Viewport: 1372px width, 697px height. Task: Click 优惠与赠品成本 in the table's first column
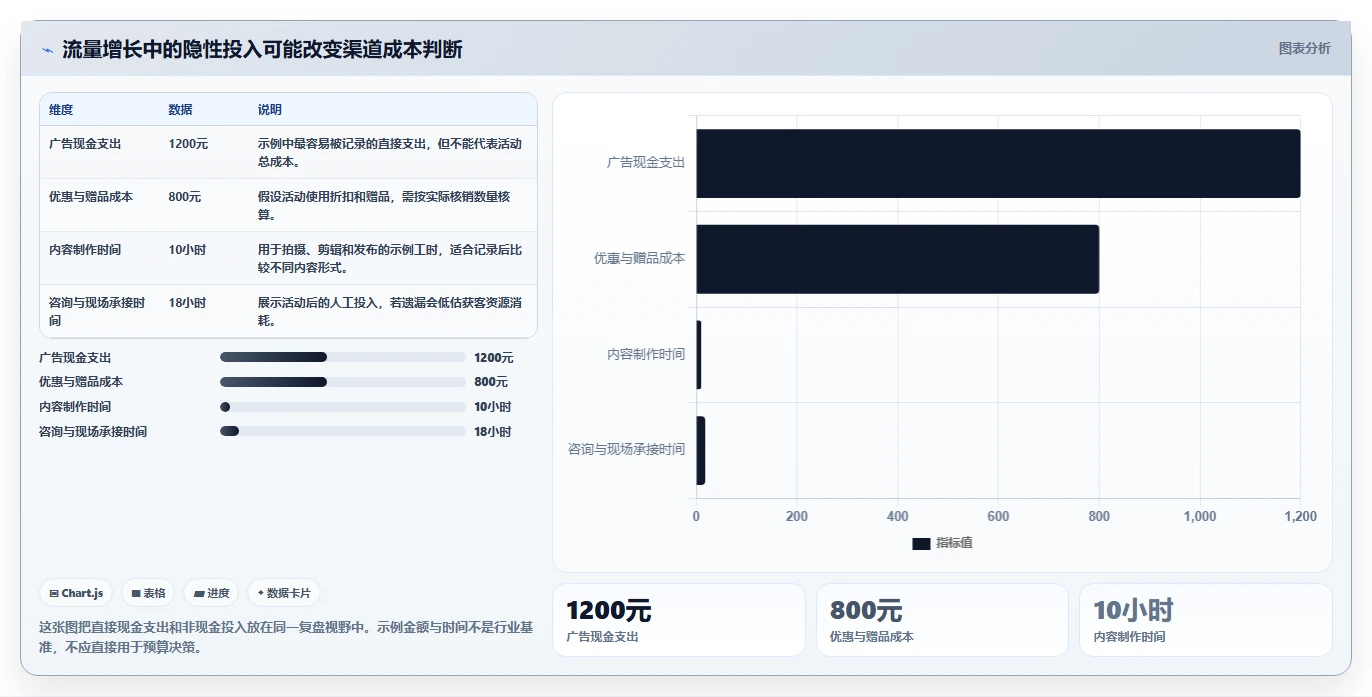click(91, 197)
